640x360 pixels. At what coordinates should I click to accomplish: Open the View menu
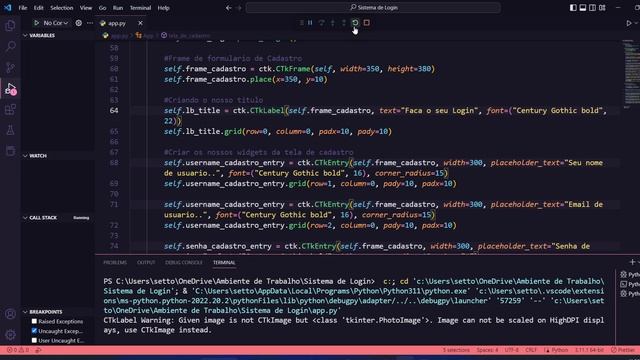pyautogui.click(x=86, y=8)
